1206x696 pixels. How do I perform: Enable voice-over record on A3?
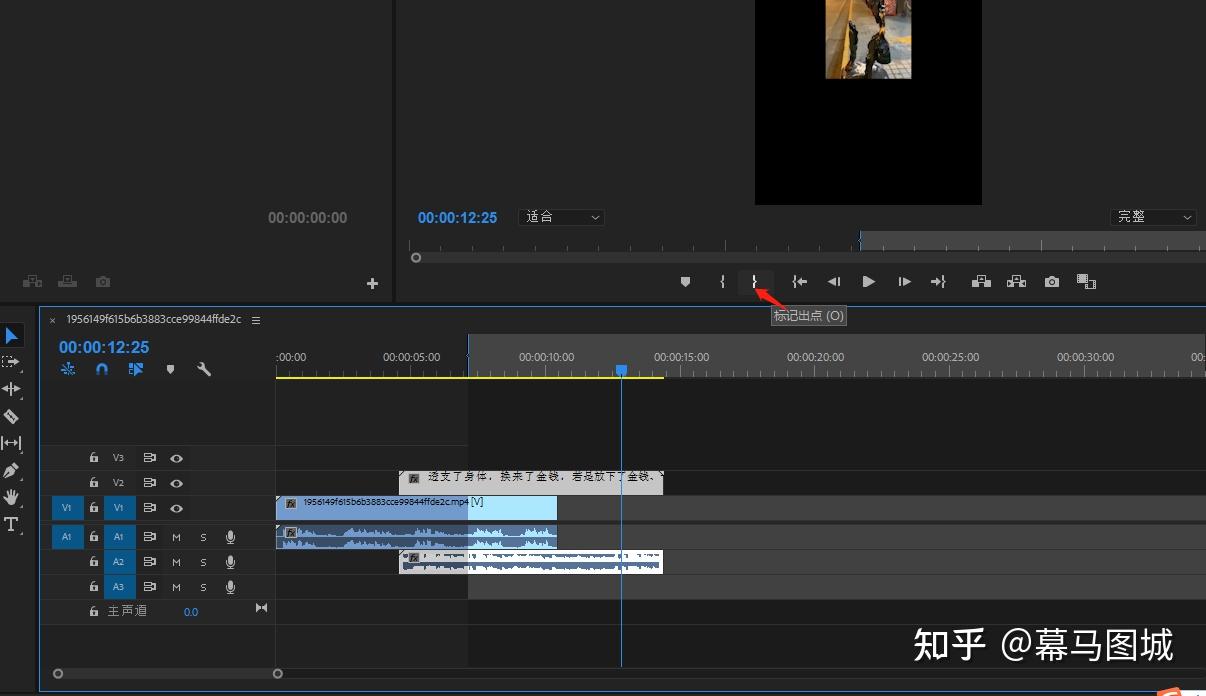pyautogui.click(x=230, y=587)
